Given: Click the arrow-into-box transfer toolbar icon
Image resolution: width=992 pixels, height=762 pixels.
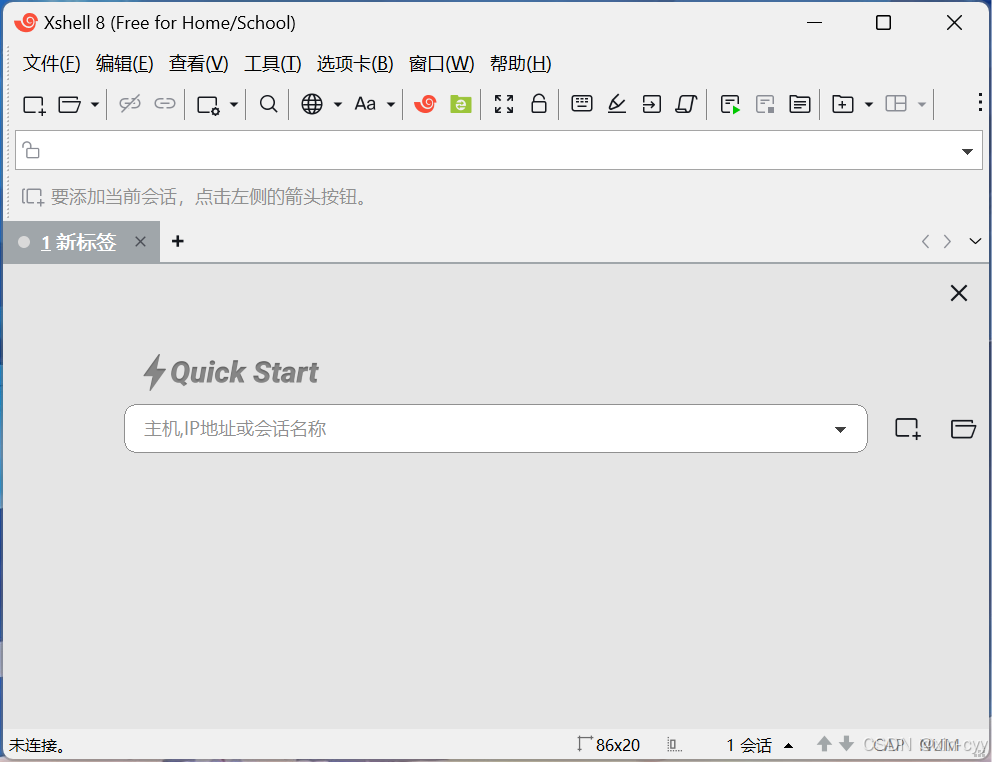Looking at the screenshot, I should [651, 104].
